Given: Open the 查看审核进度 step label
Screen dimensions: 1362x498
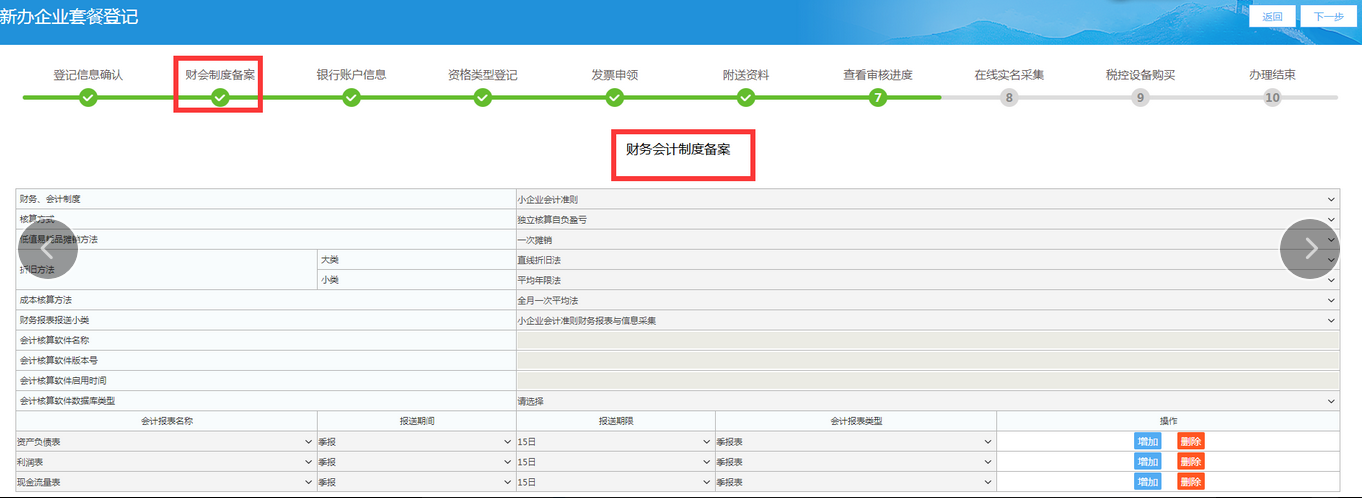Looking at the screenshot, I should pyautogui.click(x=878, y=75).
